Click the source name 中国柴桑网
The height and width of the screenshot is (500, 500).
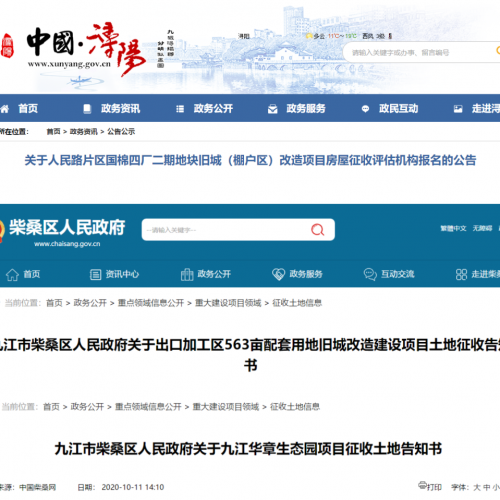pyautogui.click(x=37, y=487)
